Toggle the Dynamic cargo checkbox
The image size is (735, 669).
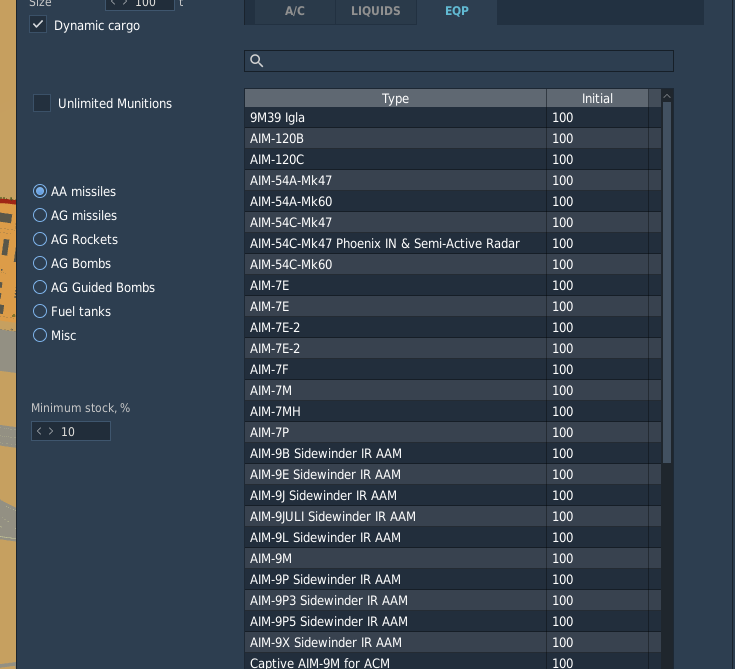point(38,24)
